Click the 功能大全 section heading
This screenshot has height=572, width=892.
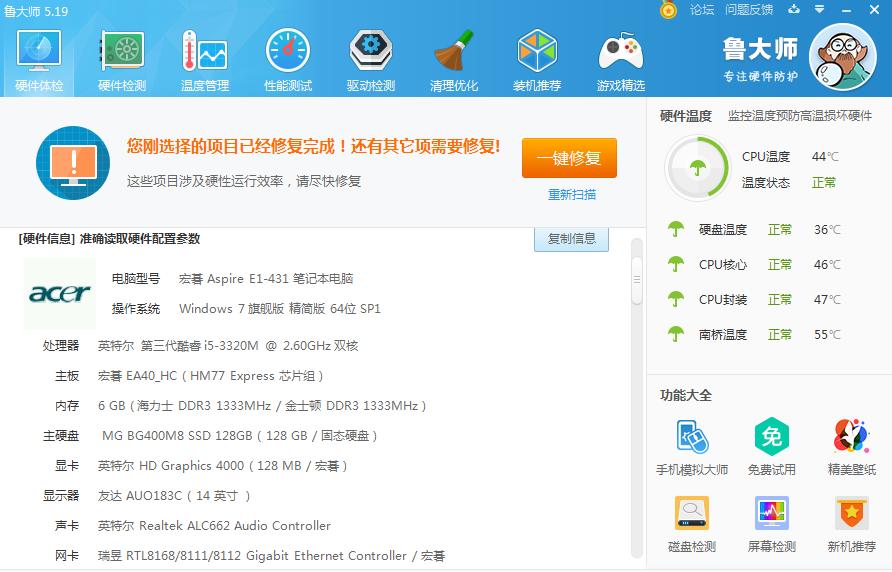pyautogui.click(x=685, y=396)
